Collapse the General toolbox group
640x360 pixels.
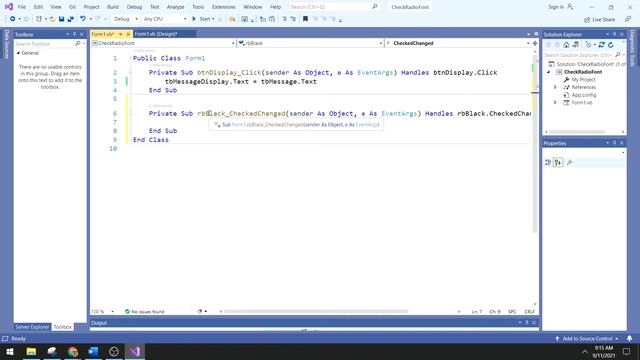pos(18,53)
